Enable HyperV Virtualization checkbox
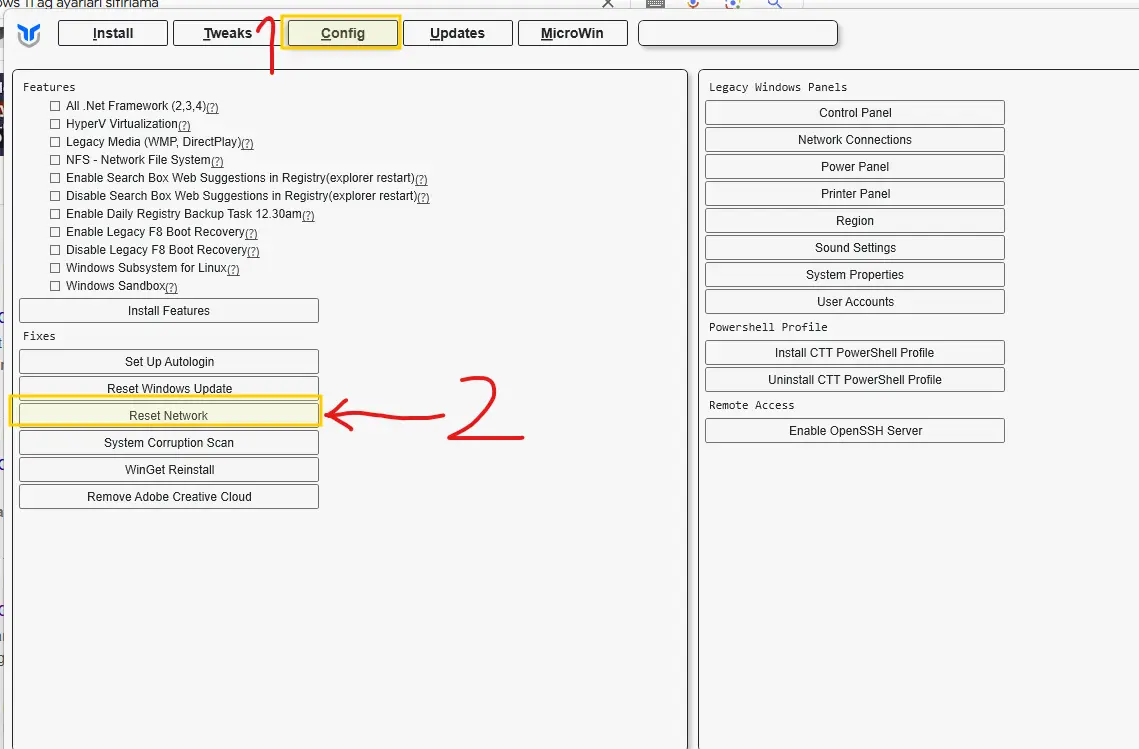 pos(54,124)
